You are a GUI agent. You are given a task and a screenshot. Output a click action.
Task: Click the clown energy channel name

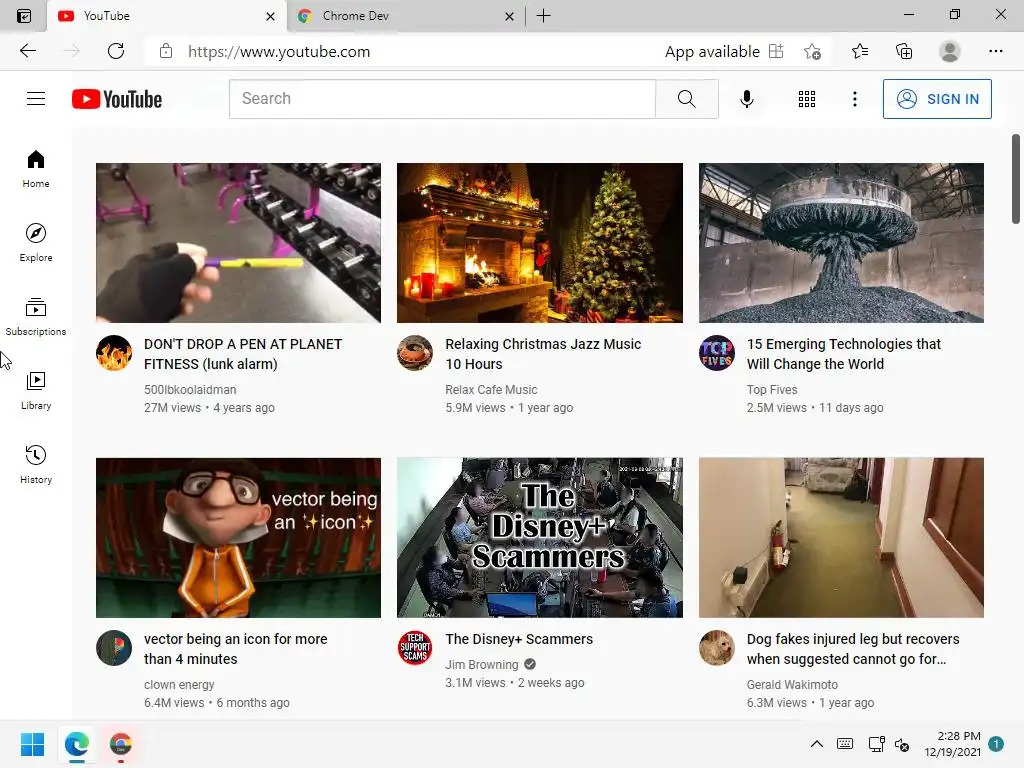pos(179,685)
